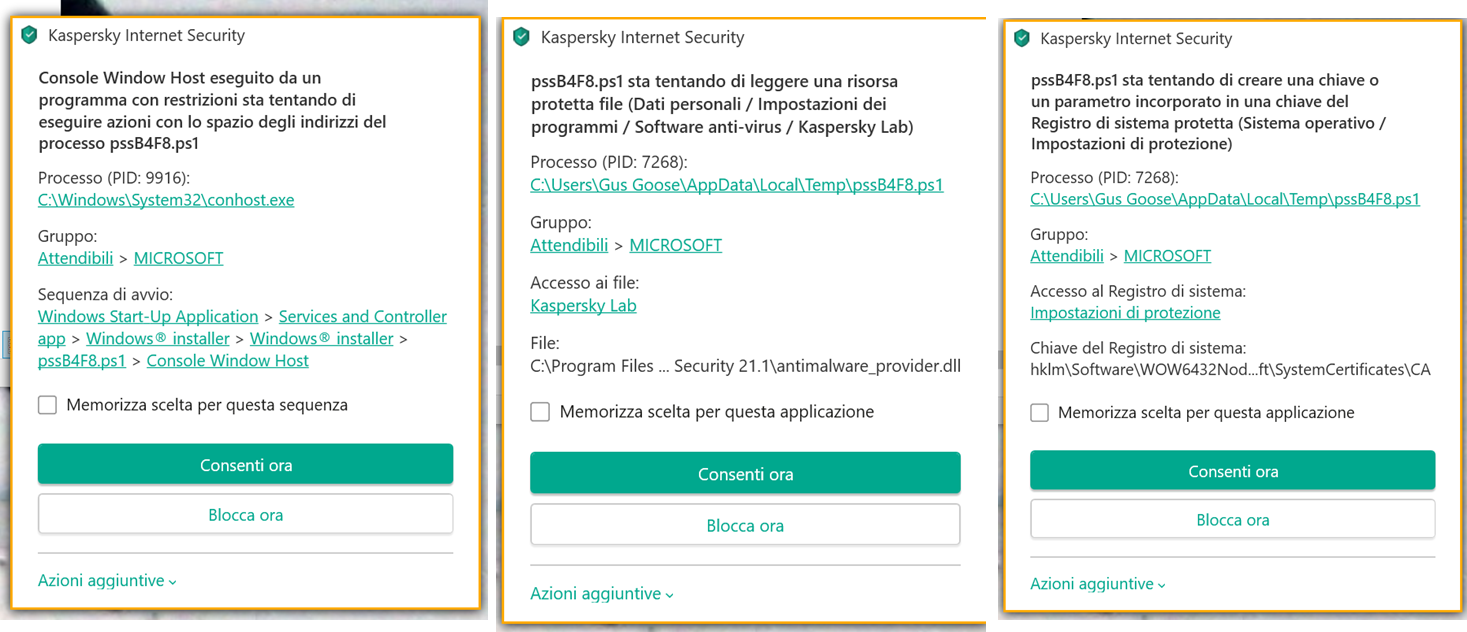Check 'Memorizza scelta per questa sequenza' box
This screenshot has height=632, width=1467.
[x=47, y=405]
